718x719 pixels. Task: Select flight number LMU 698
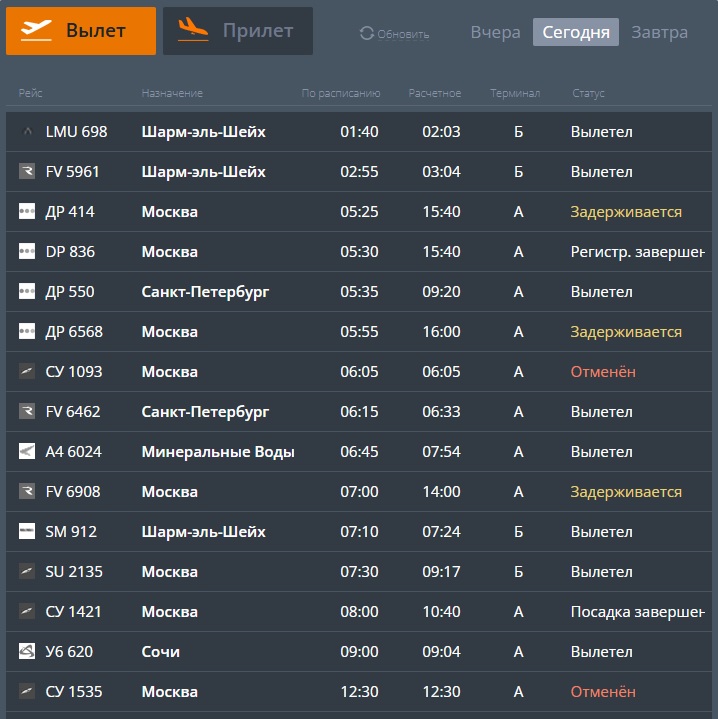coord(76,132)
